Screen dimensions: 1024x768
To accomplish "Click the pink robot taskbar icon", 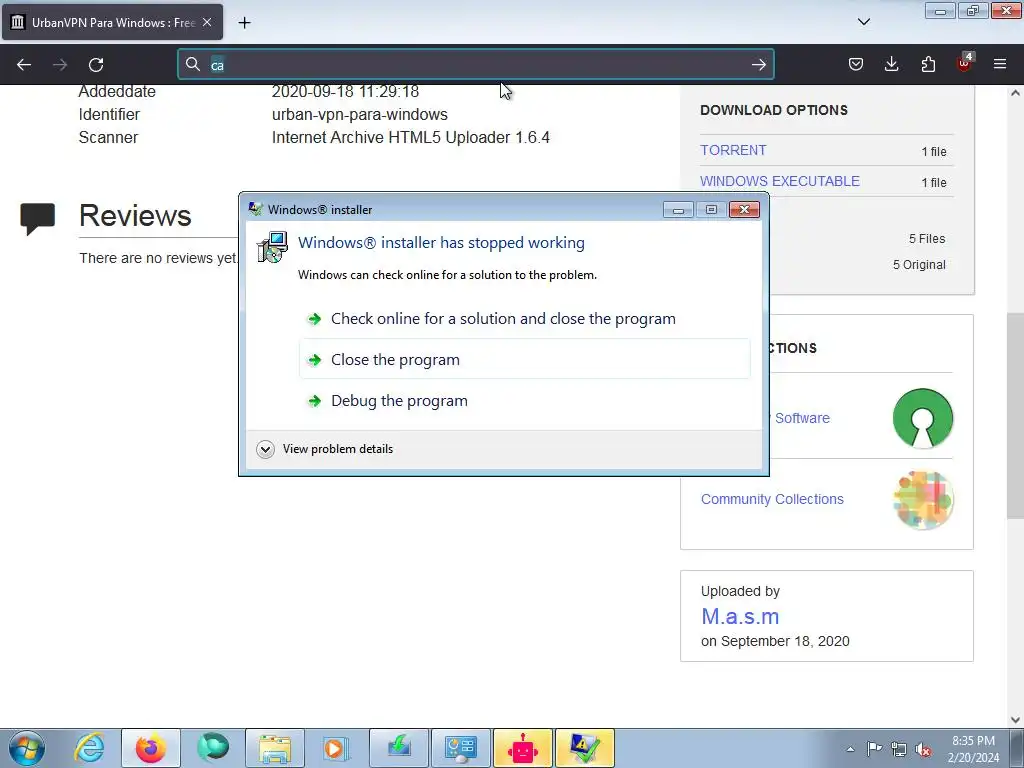I will [x=523, y=748].
